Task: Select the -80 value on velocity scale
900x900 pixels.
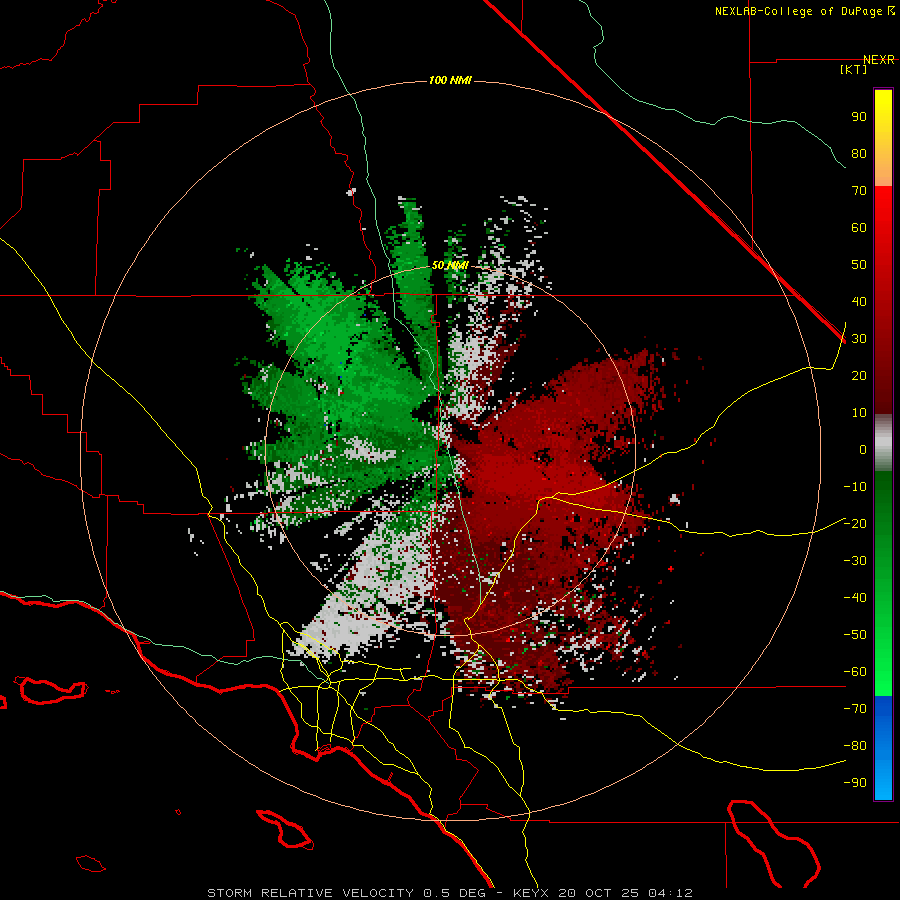Action: [x=855, y=746]
